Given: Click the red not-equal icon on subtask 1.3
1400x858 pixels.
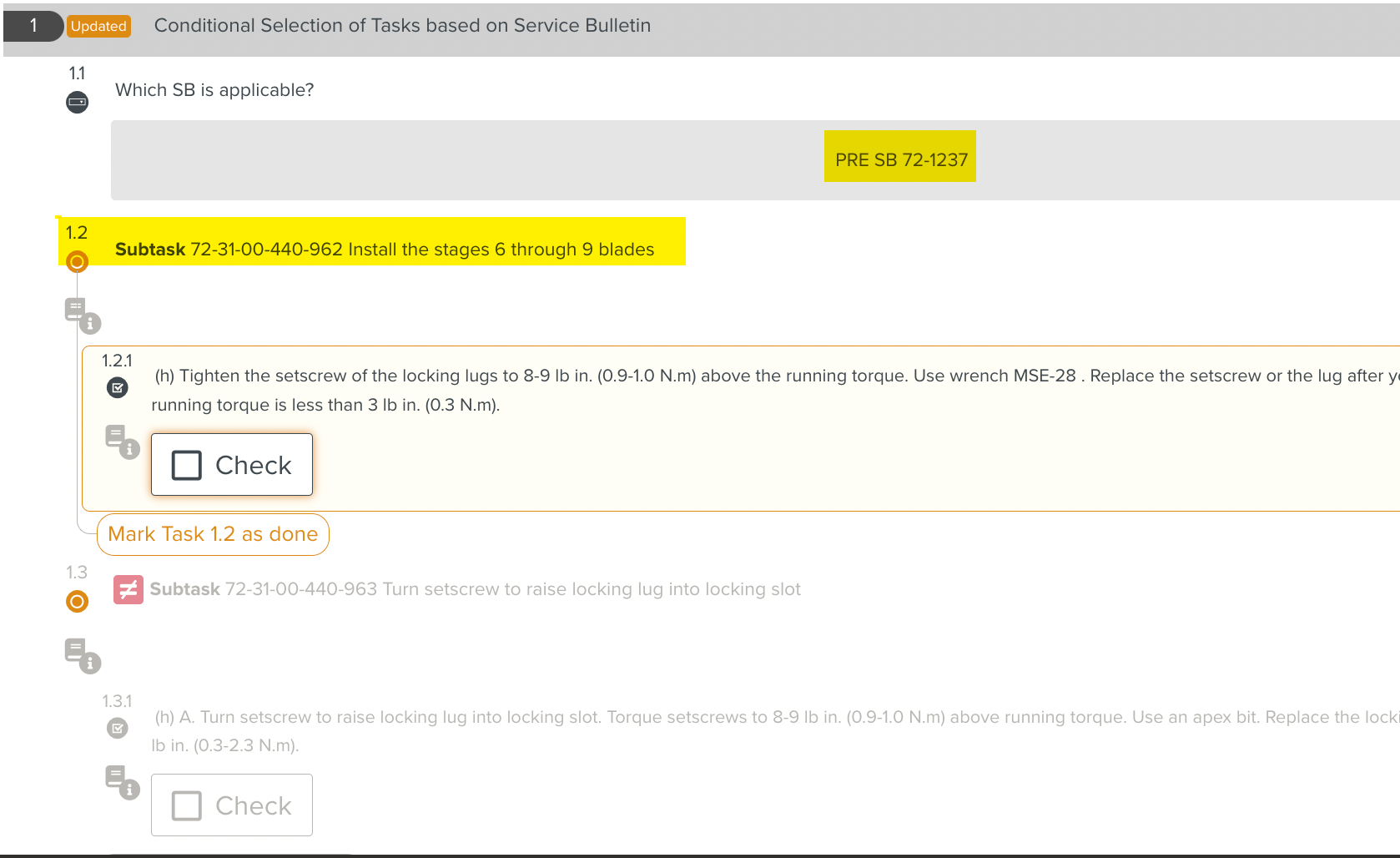Looking at the screenshot, I should coord(128,590).
